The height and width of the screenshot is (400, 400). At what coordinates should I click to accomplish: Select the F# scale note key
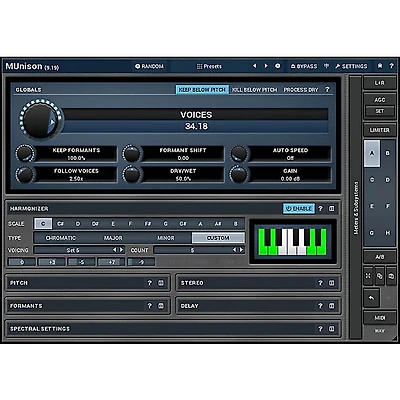[x=148, y=224]
